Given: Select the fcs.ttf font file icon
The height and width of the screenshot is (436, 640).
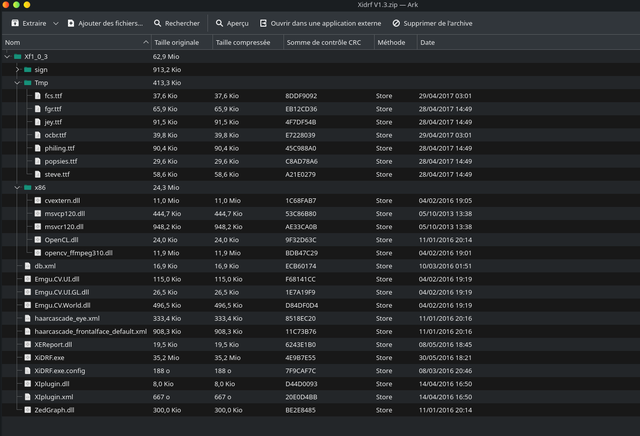Looking at the screenshot, I should click(x=37, y=96).
